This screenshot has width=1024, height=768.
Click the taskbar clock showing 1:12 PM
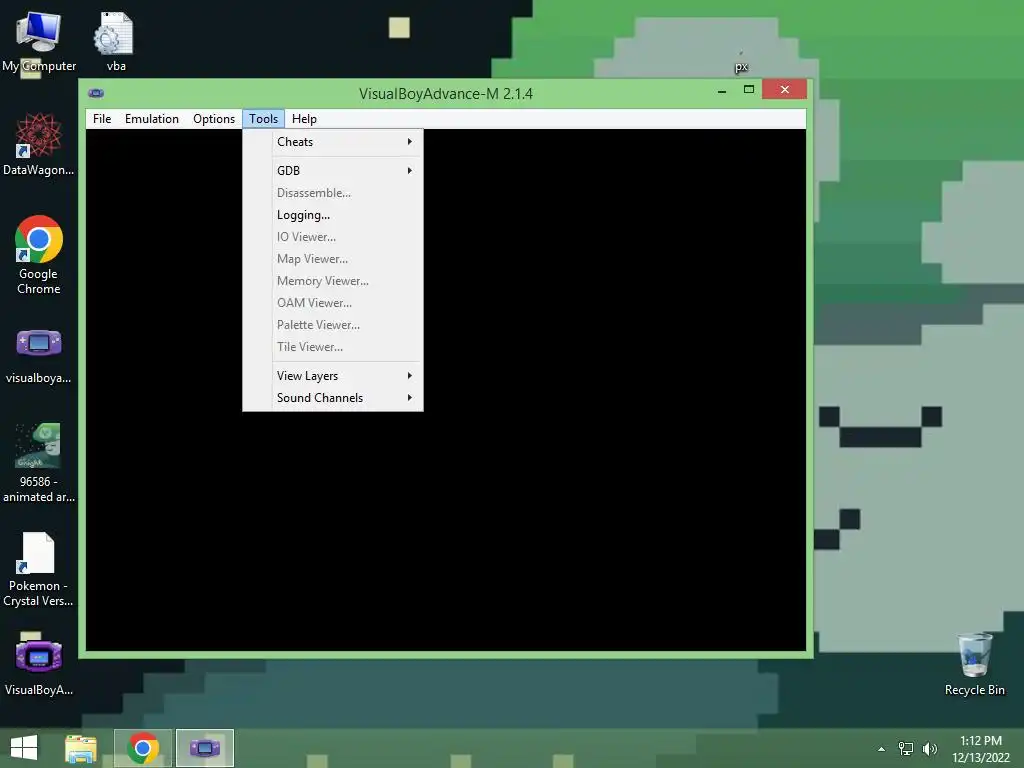click(x=980, y=749)
